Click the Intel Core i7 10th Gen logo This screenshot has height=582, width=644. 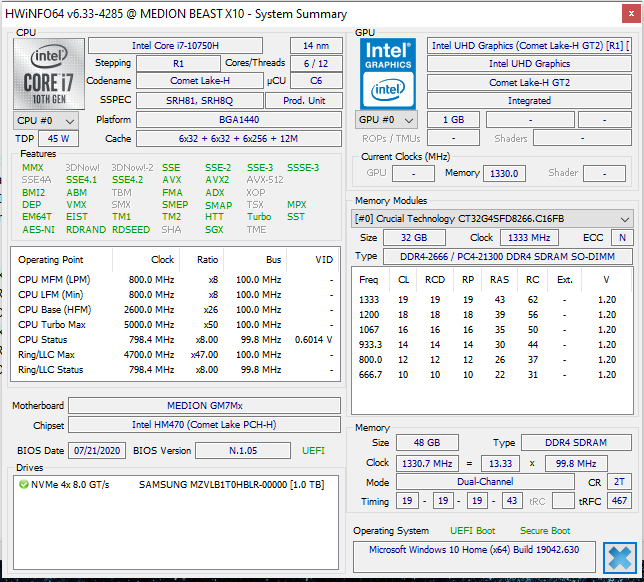49,74
